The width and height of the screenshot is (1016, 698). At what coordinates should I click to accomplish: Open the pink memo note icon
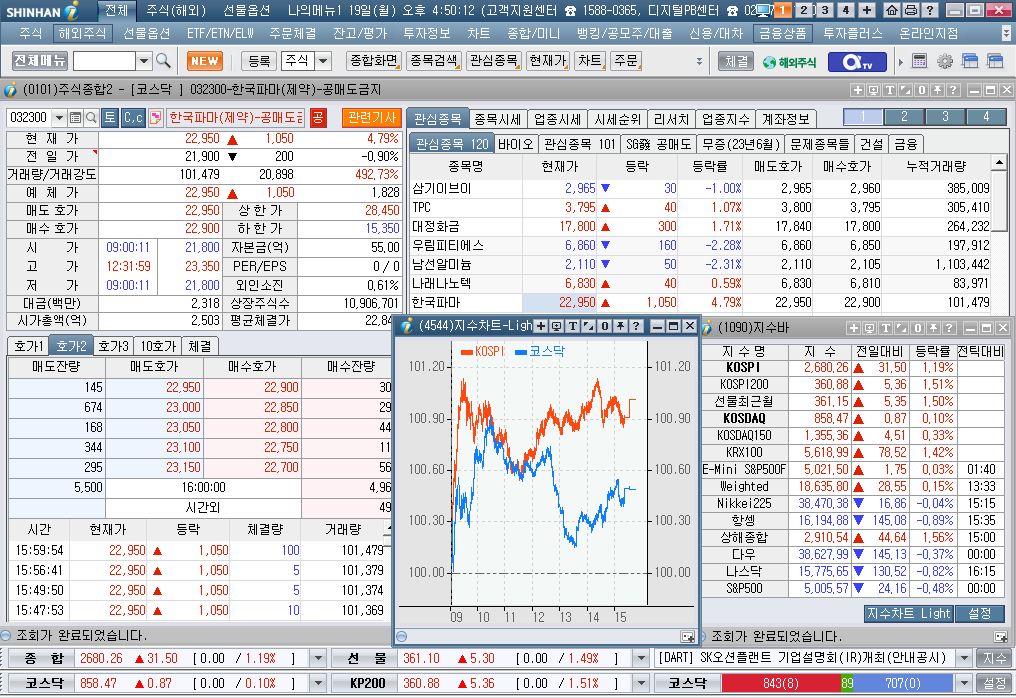pos(156,118)
